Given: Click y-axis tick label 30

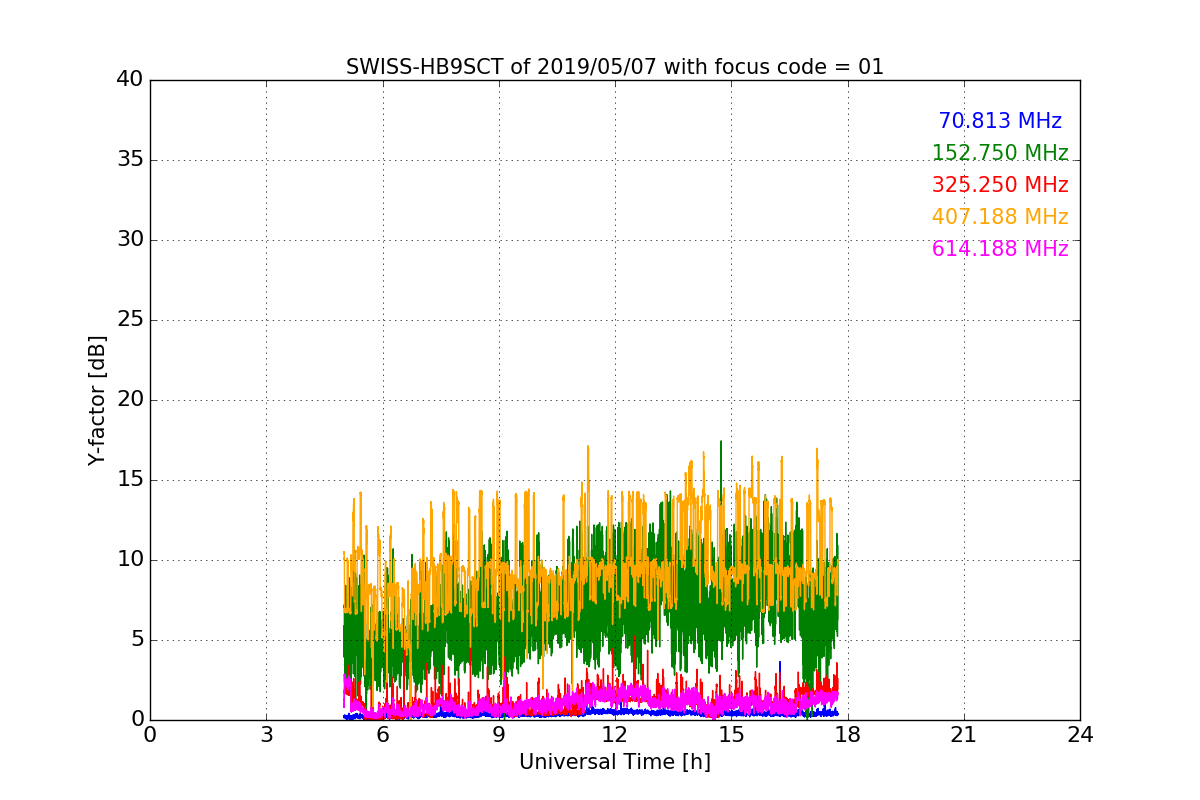Looking at the screenshot, I should 130,240.
